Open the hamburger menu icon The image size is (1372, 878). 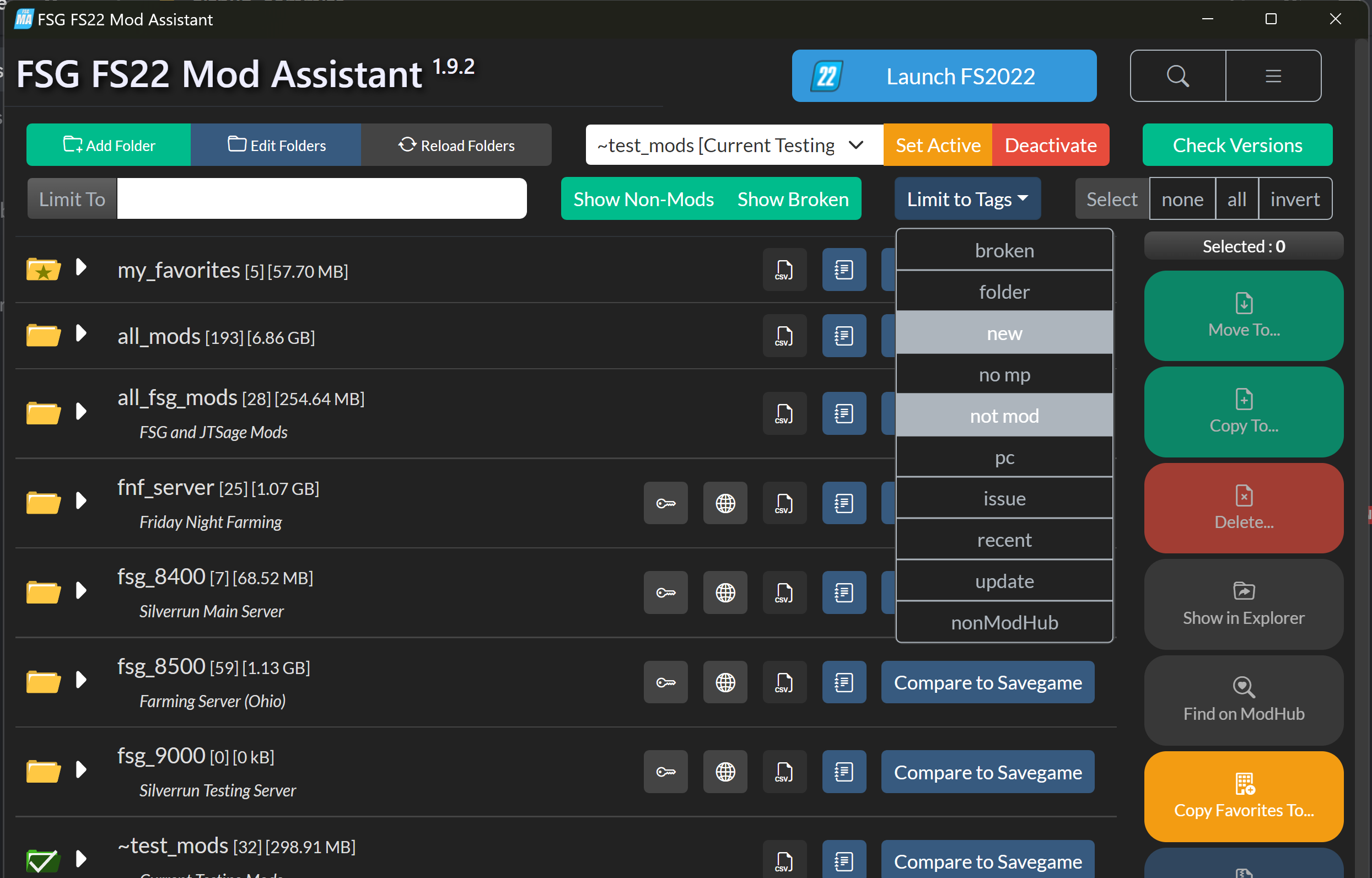tap(1273, 76)
